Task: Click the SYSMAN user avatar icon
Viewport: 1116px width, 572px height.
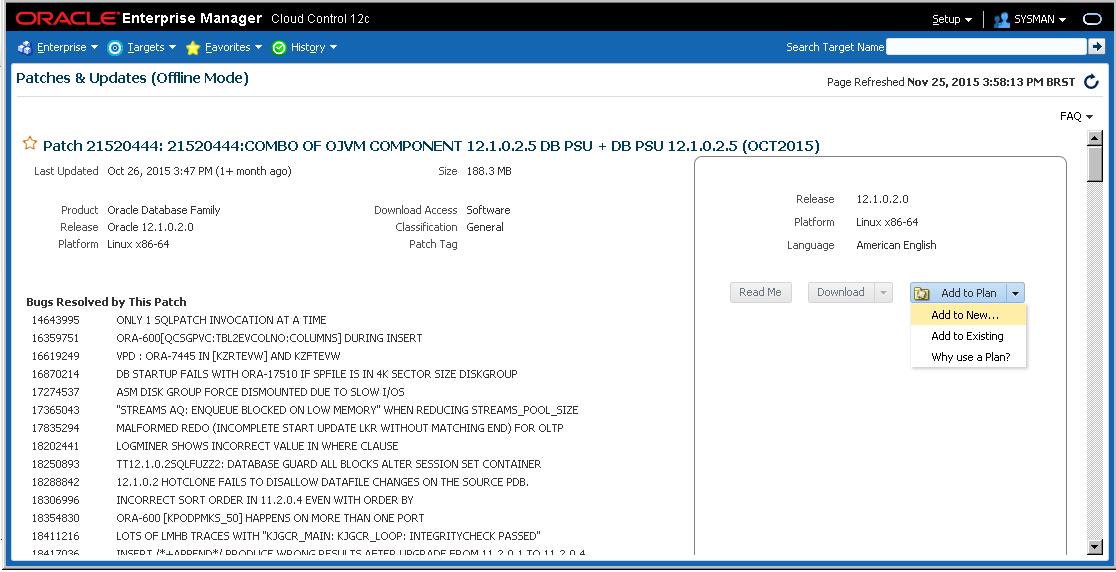Action: 1001,19
